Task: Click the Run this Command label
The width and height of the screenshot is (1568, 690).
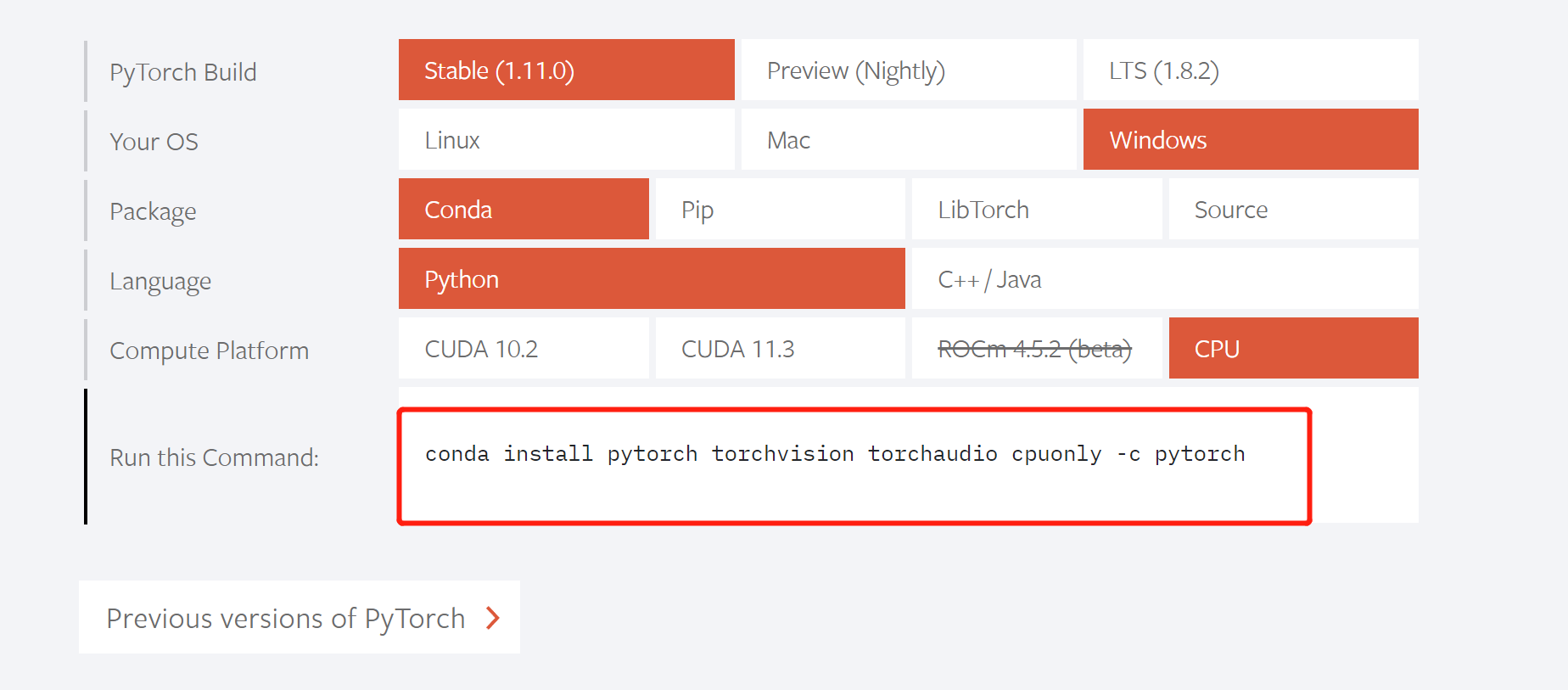Action: pos(213,457)
